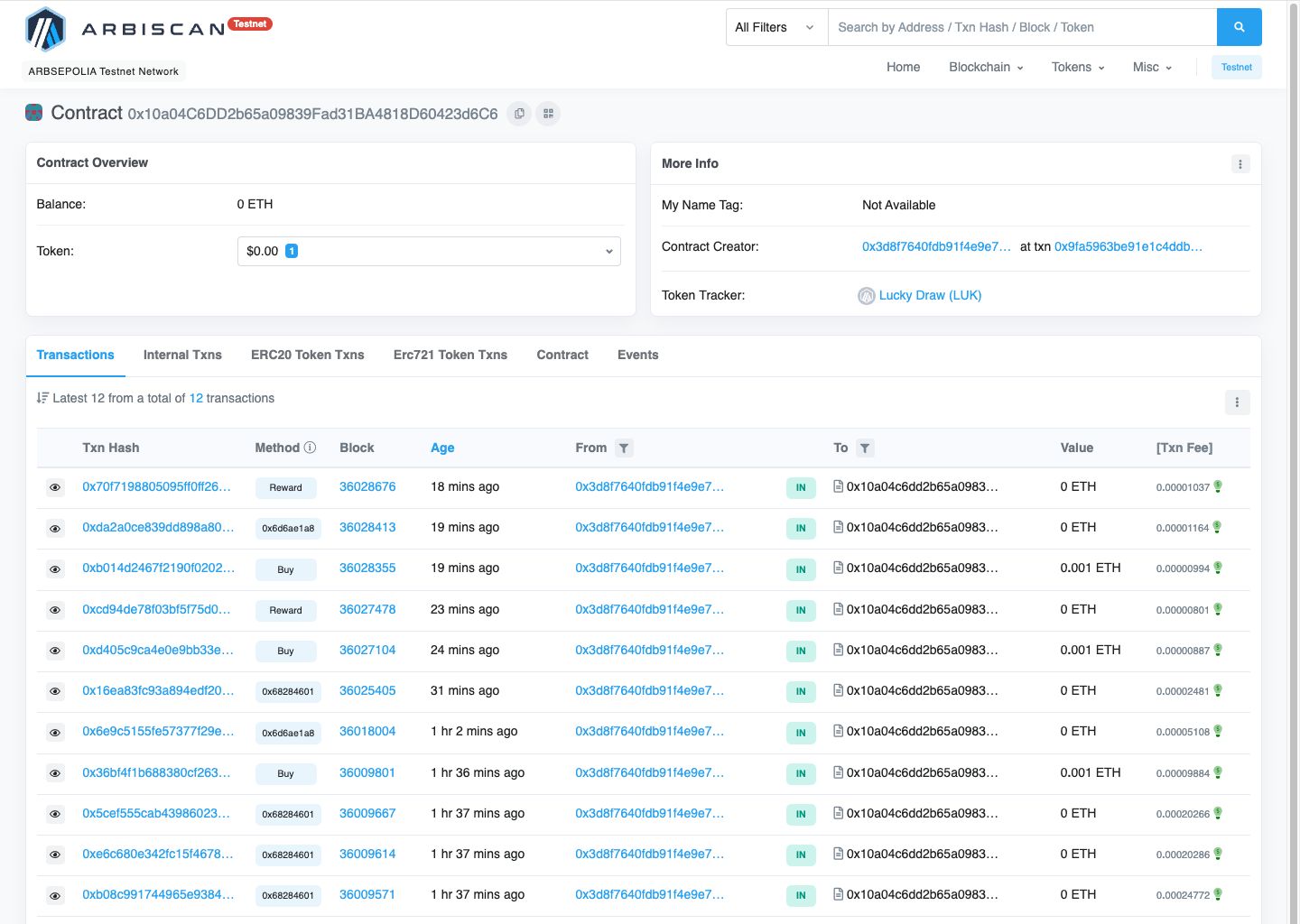Image resolution: width=1300 pixels, height=924 pixels.
Task: Click contract file icon in block 36009801 row
Action: [x=838, y=772]
